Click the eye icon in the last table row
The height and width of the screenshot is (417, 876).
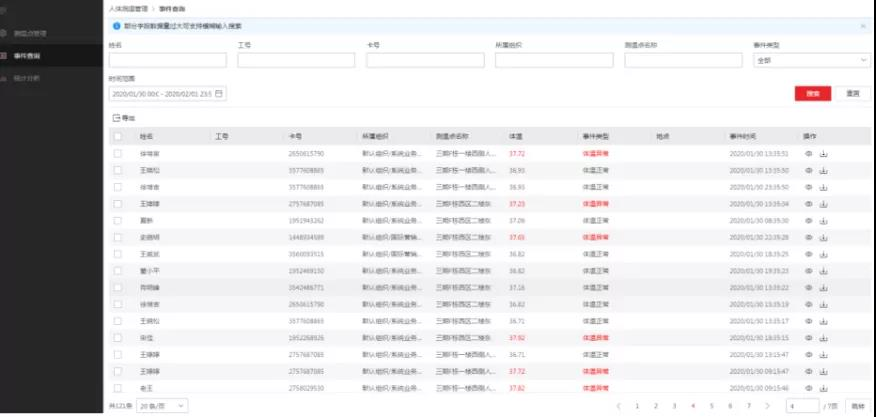[x=809, y=388]
